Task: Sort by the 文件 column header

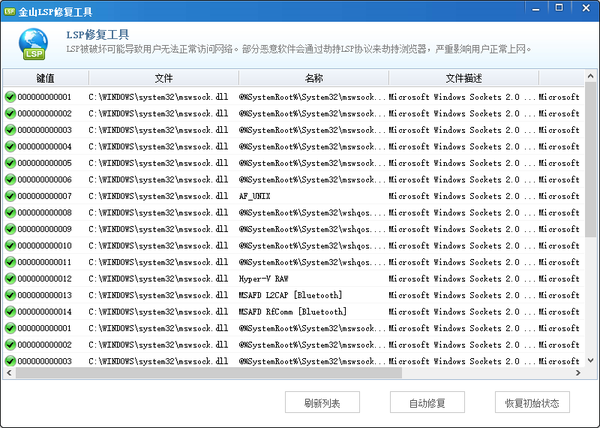Action: coord(163,77)
